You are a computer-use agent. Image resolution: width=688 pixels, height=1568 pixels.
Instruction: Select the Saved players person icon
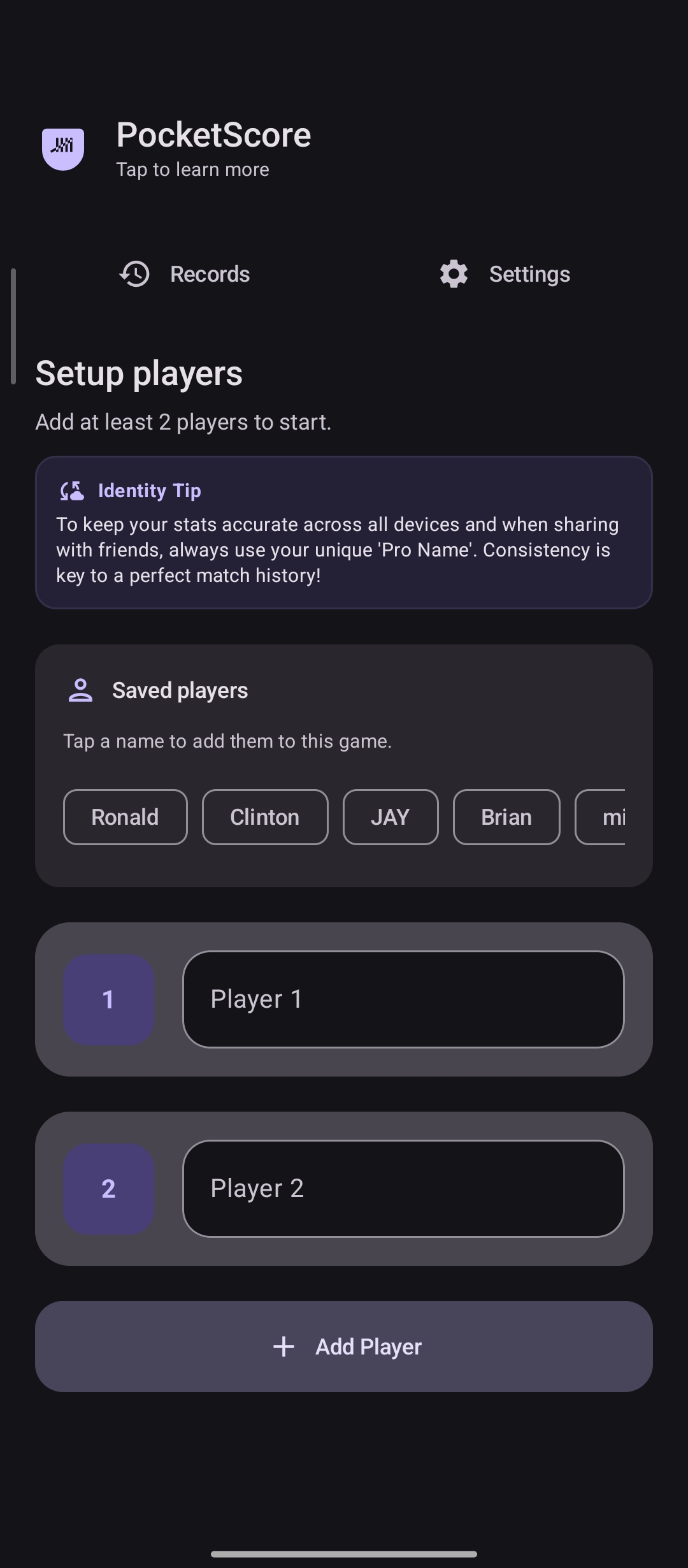pyautogui.click(x=80, y=690)
